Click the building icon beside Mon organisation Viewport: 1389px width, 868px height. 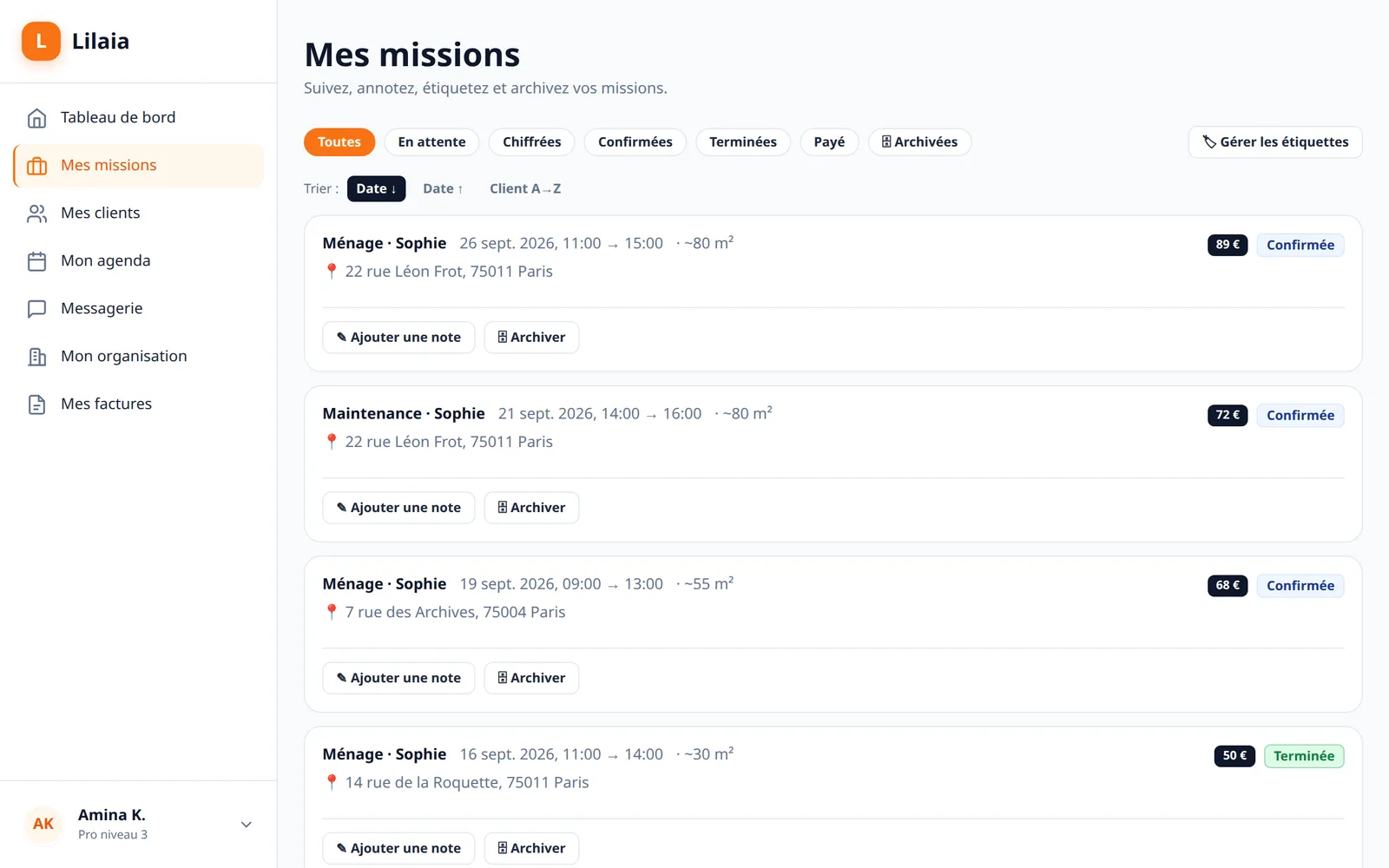36,357
